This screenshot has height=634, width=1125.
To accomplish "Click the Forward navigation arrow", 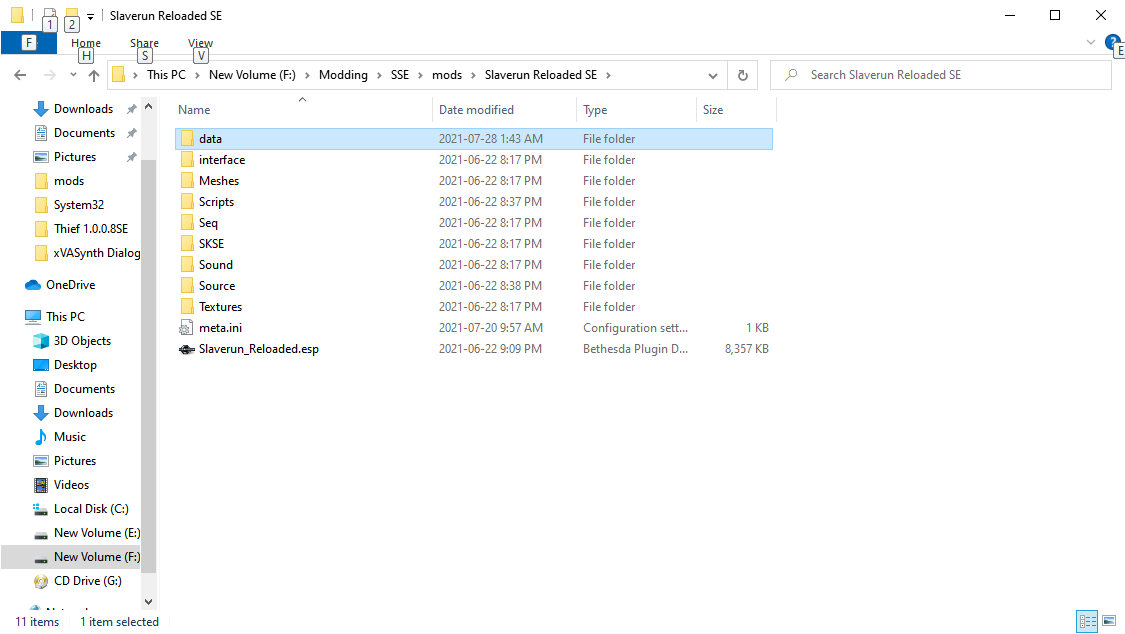I will (x=49, y=75).
